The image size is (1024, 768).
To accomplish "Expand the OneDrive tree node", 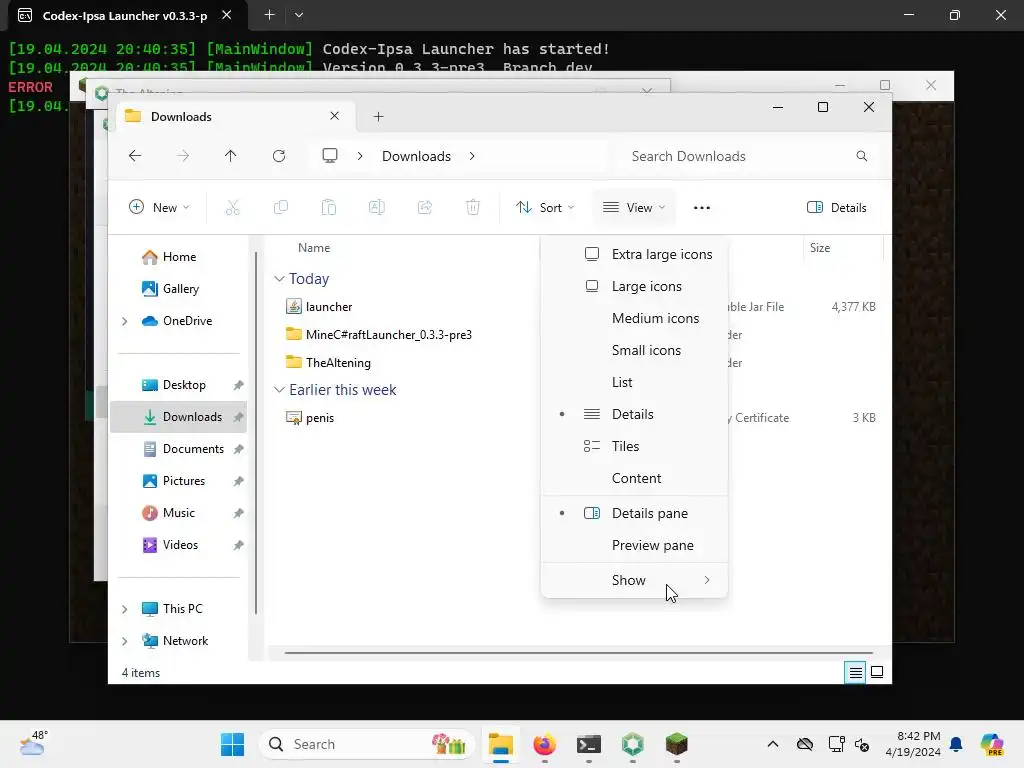I will tap(125, 321).
